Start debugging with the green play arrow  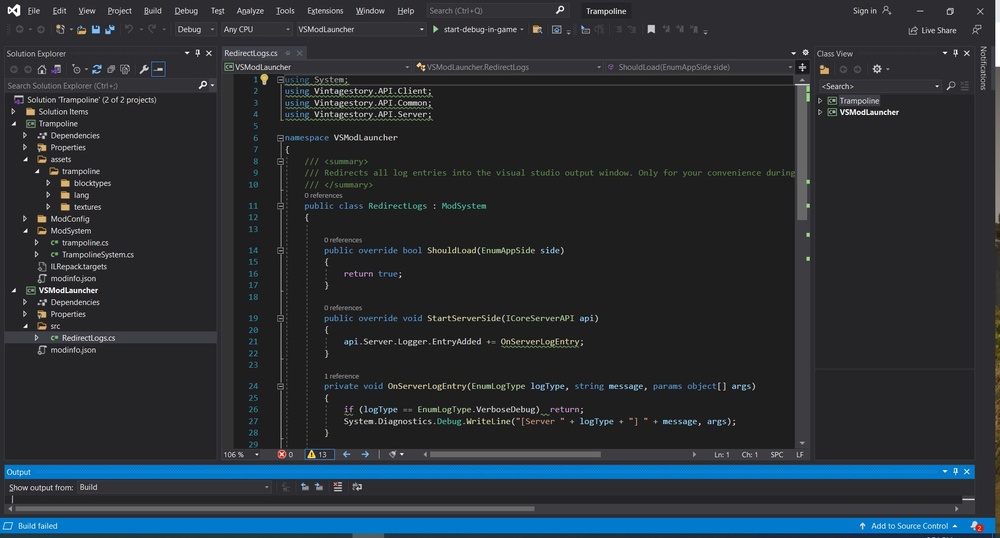pyautogui.click(x=436, y=30)
